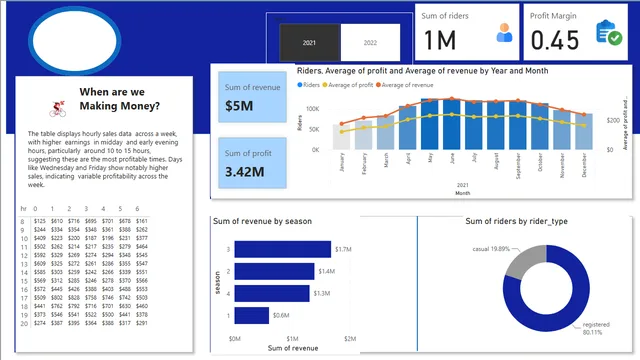640x360 pixels.
Task: Click the hr column header in table
Action: [x=23, y=209]
